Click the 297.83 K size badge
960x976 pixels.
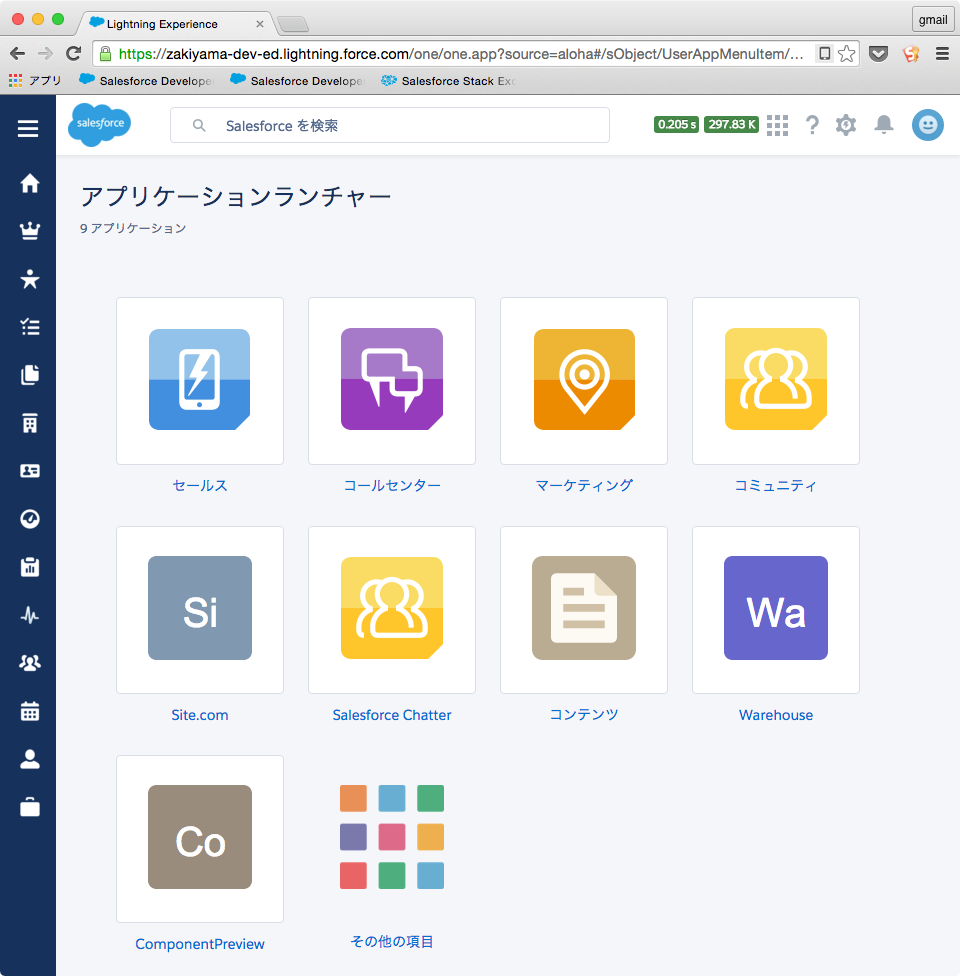732,124
